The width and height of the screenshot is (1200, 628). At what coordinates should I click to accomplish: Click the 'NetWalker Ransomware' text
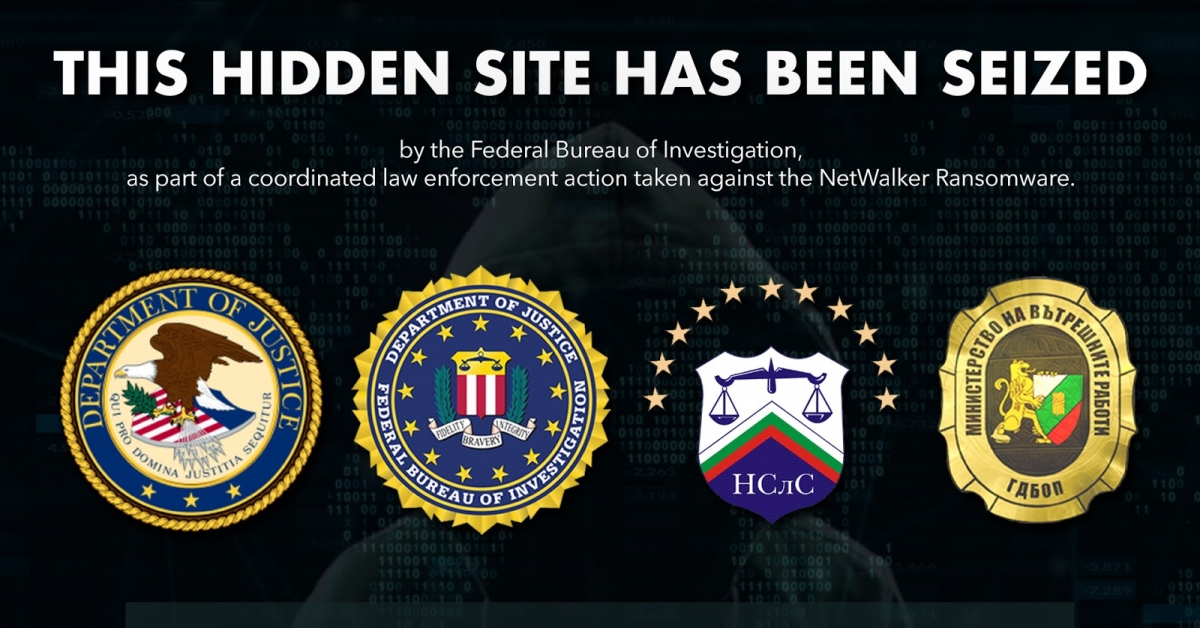[x=976, y=180]
